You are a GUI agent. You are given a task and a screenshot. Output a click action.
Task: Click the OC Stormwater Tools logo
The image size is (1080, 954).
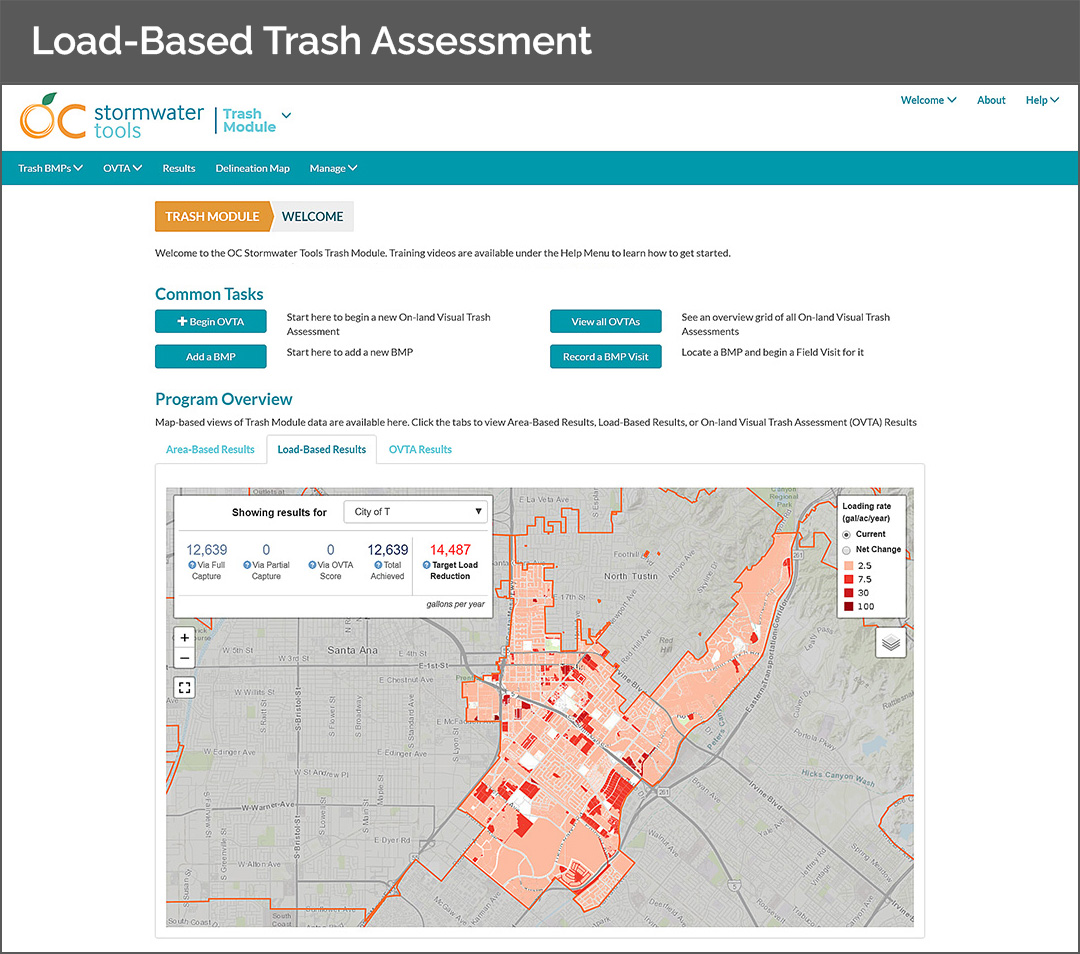(x=112, y=117)
